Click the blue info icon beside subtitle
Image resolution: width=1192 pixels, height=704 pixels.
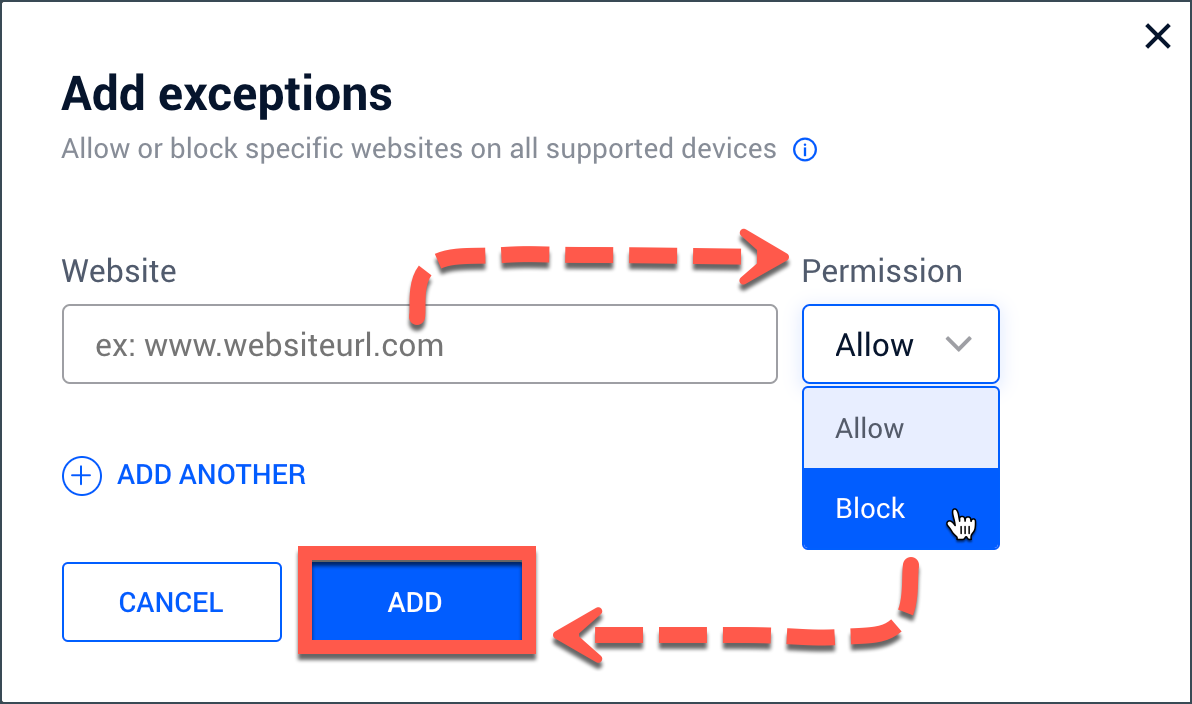804,150
